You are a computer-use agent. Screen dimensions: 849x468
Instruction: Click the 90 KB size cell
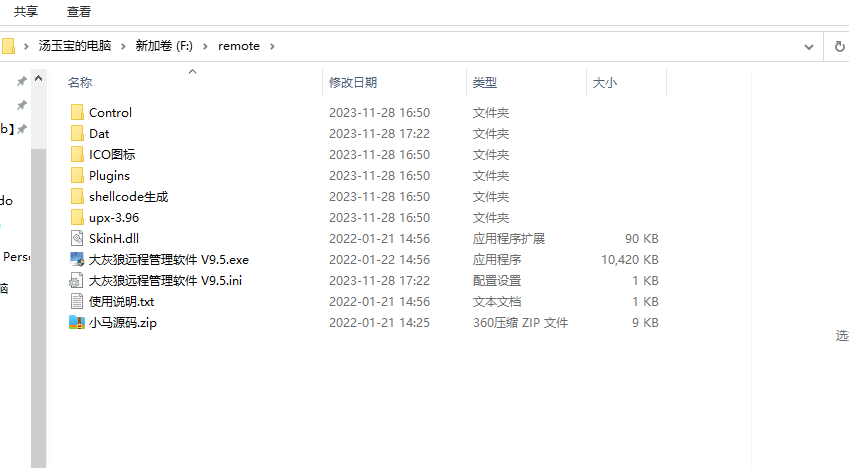pyautogui.click(x=642, y=238)
